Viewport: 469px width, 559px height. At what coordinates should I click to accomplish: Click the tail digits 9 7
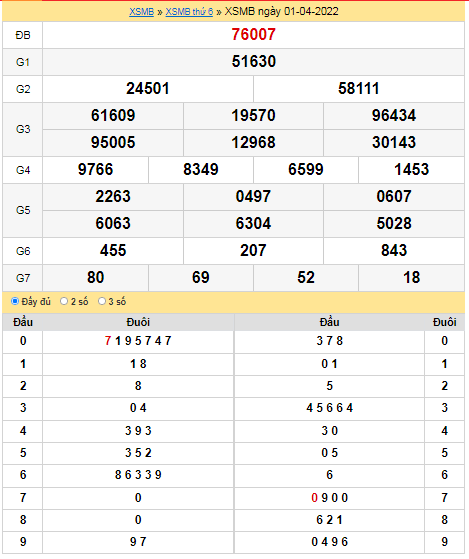coord(138,542)
